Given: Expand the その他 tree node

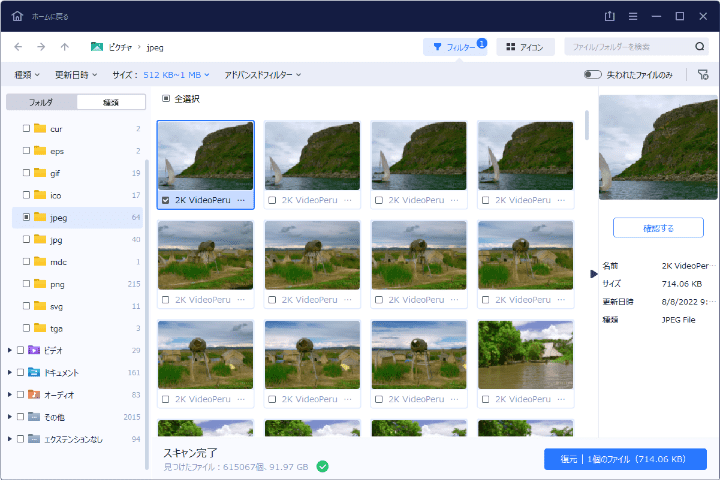Looking at the screenshot, I should coord(10,417).
